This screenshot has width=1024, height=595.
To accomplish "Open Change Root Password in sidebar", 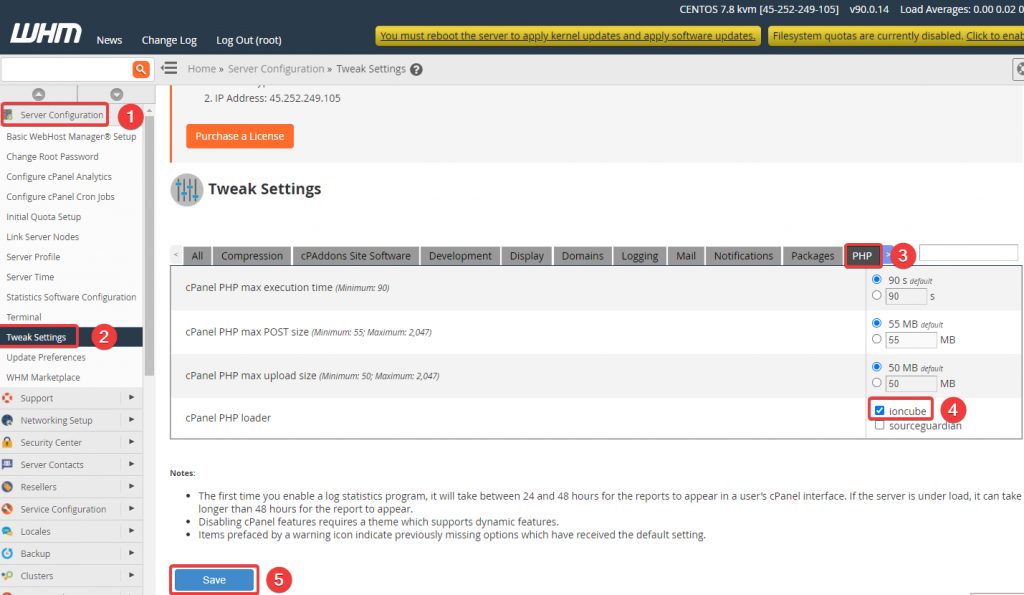I will click(x=52, y=157).
